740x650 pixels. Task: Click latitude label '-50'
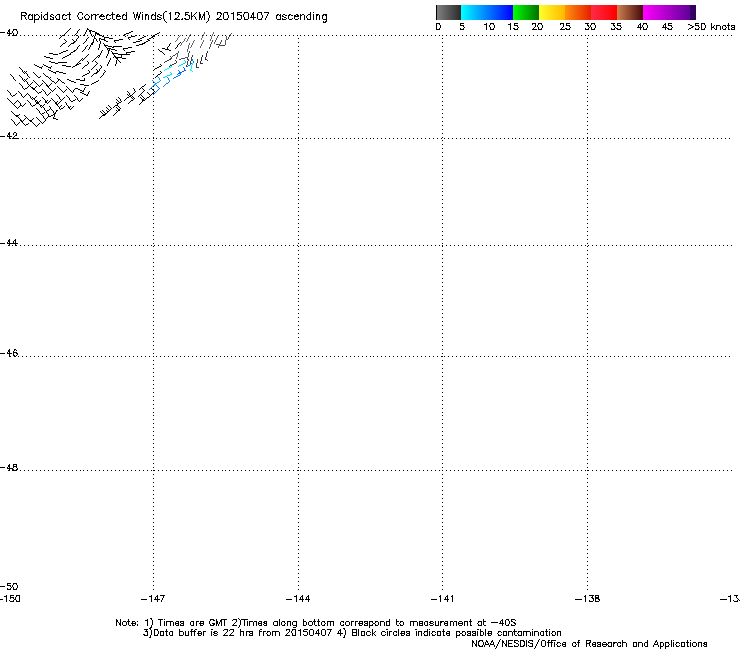(x=9, y=587)
